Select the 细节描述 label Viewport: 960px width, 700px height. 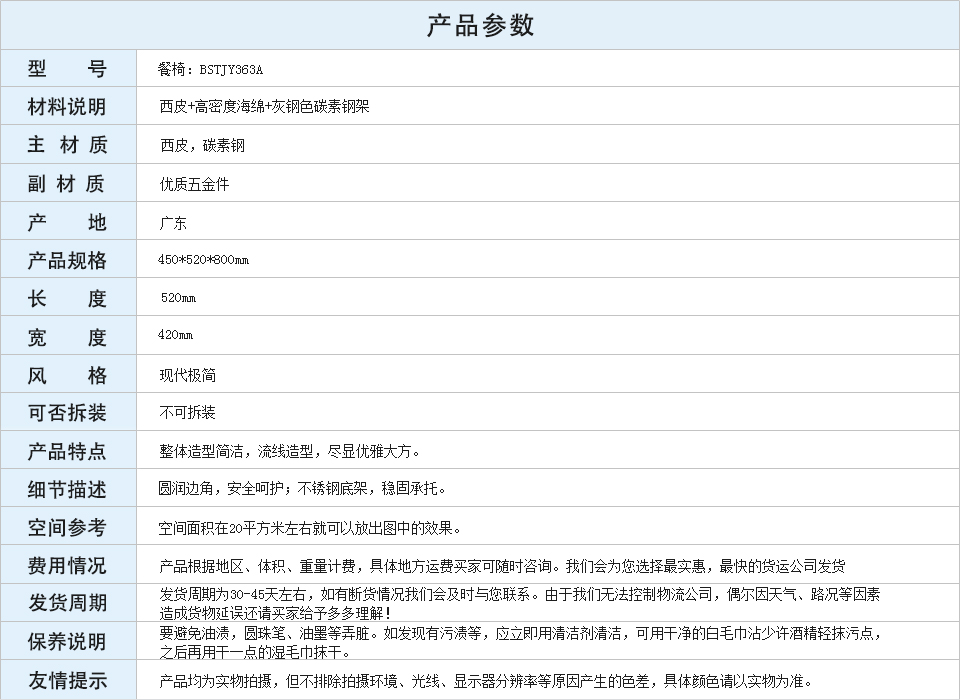[x=67, y=489]
